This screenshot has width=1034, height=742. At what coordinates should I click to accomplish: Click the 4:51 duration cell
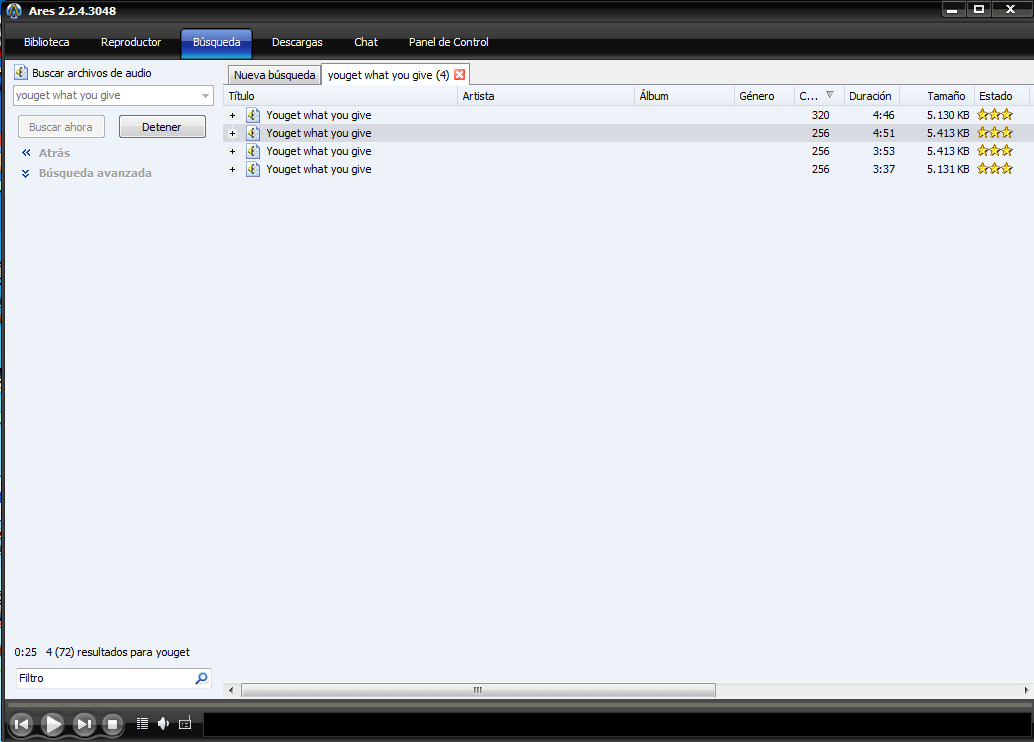pyautogui.click(x=884, y=133)
